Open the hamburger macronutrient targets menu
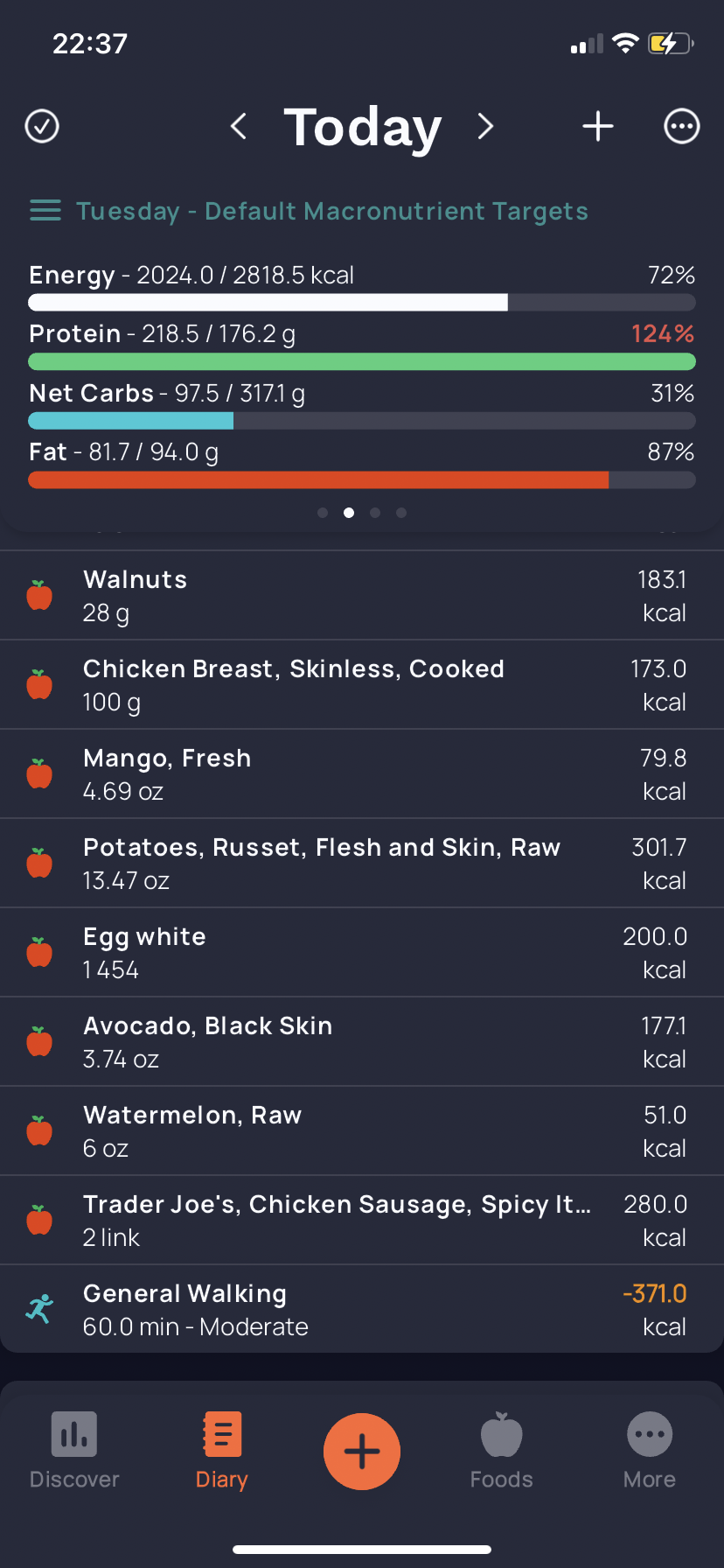Screen dimensions: 724x1568 (x=45, y=211)
